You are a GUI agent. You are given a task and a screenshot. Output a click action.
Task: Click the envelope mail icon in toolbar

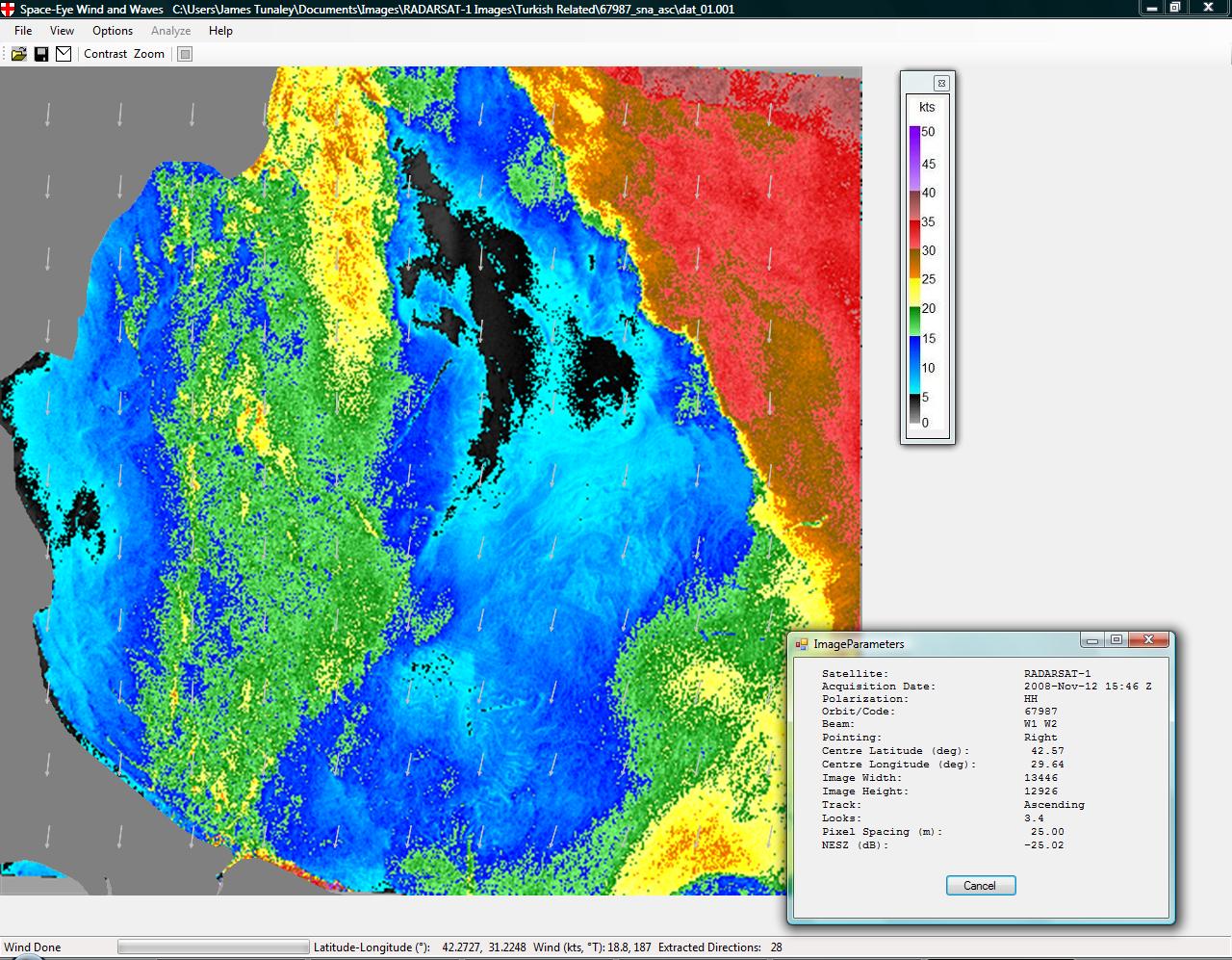tap(64, 54)
